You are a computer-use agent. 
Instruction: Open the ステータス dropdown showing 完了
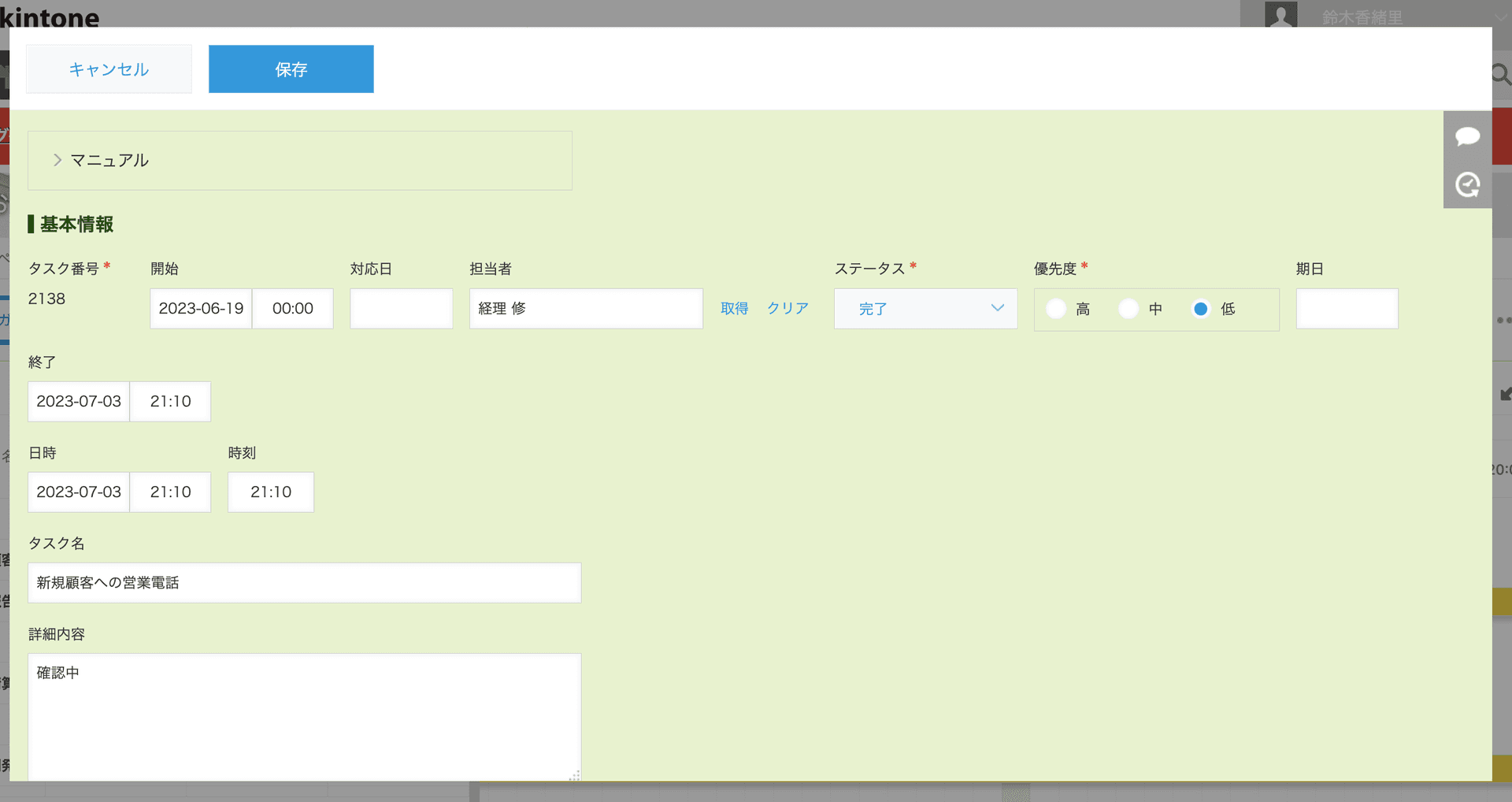point(925,309)
